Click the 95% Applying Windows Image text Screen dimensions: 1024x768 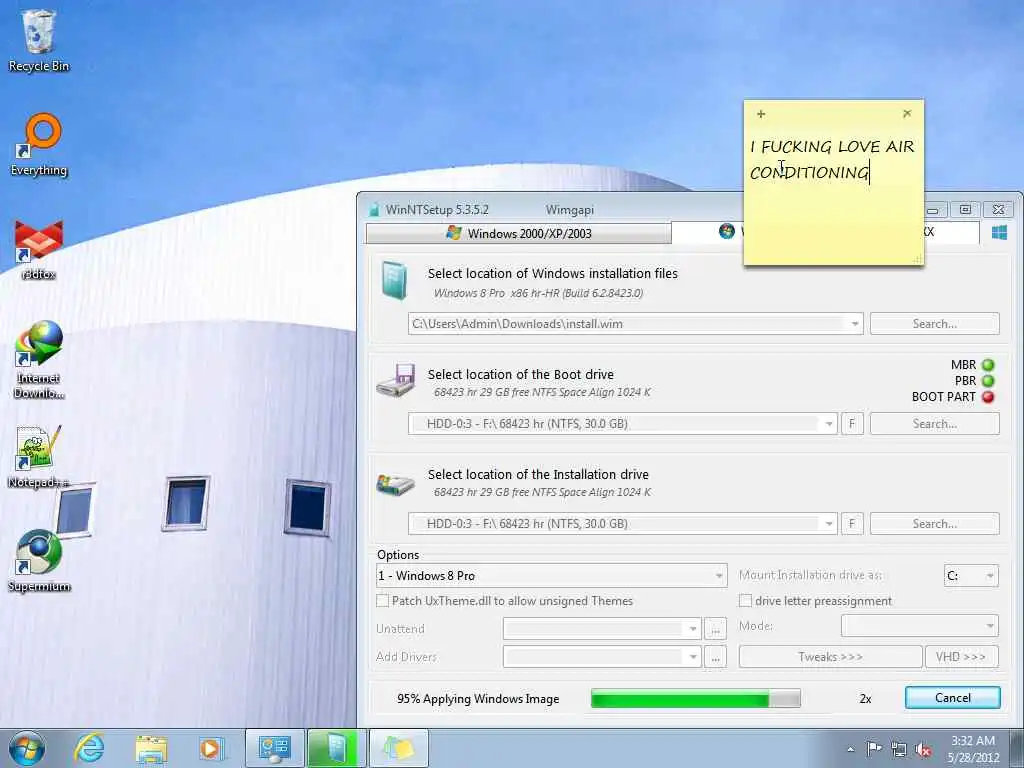[x=478, y=699]
